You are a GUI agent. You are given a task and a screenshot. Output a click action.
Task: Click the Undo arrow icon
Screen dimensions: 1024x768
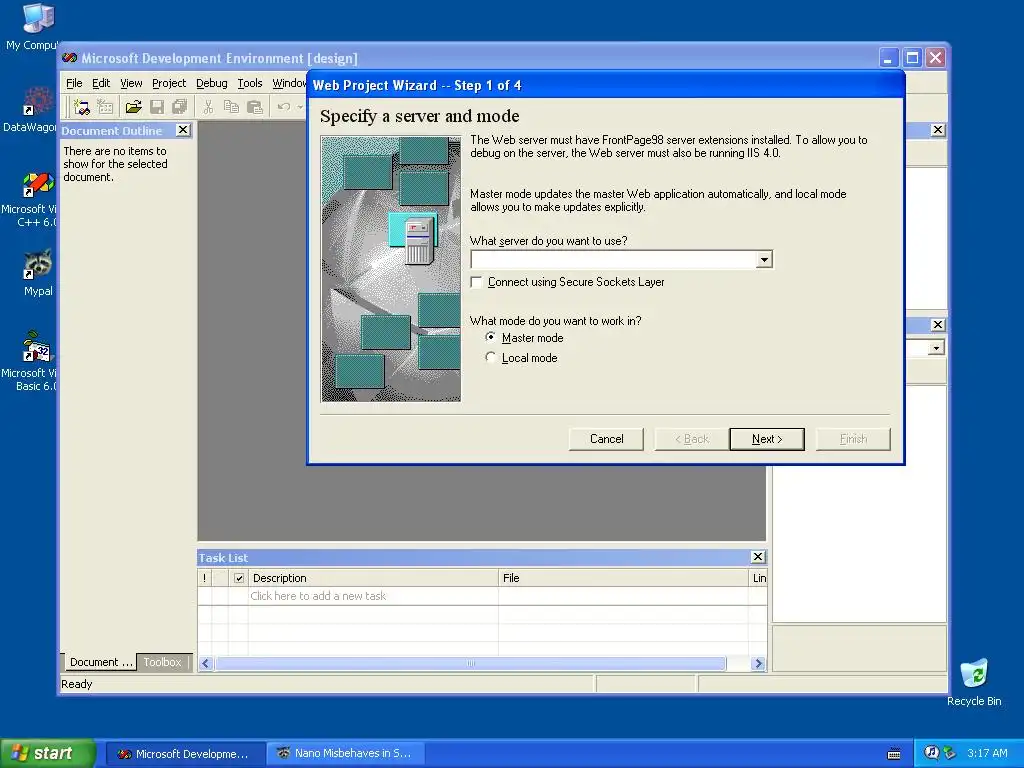click(x=283, y=106)
